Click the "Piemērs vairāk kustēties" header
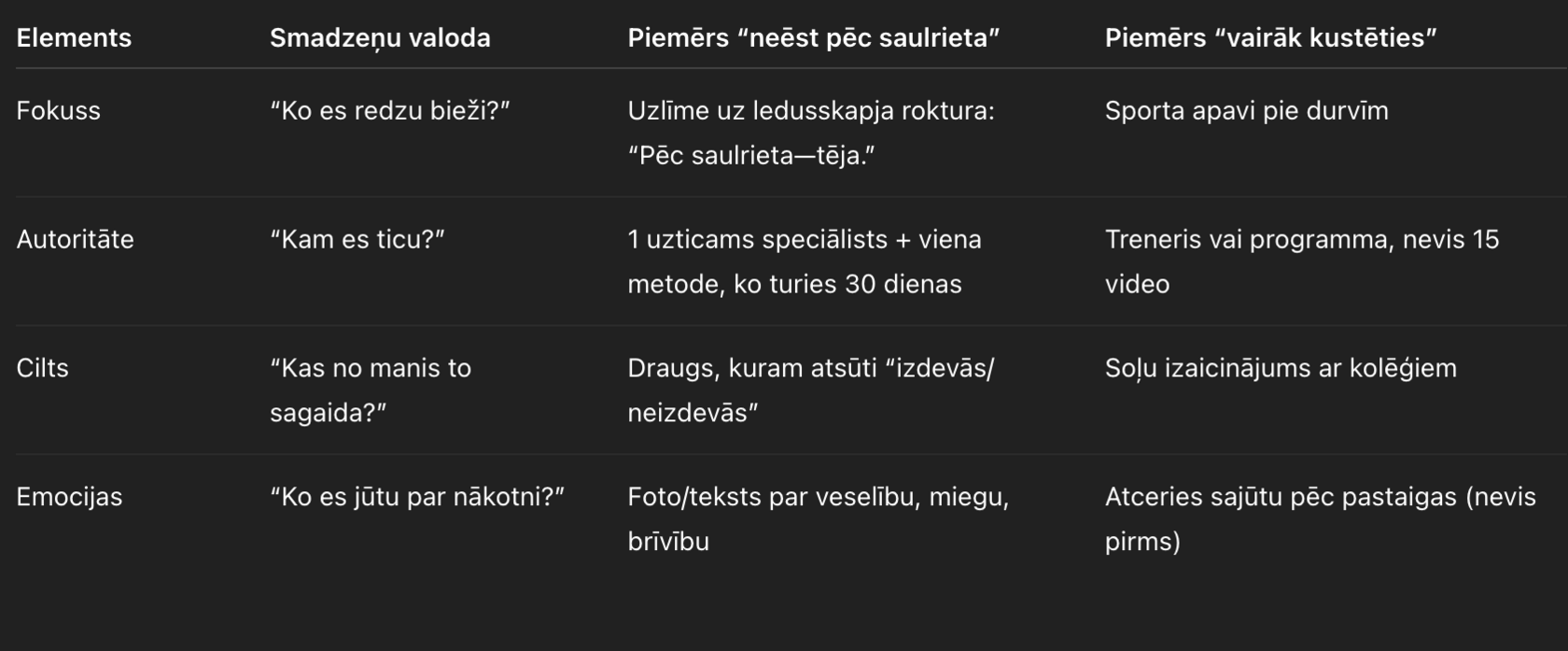This screenshot has width=1568, height=651. 1270,38
